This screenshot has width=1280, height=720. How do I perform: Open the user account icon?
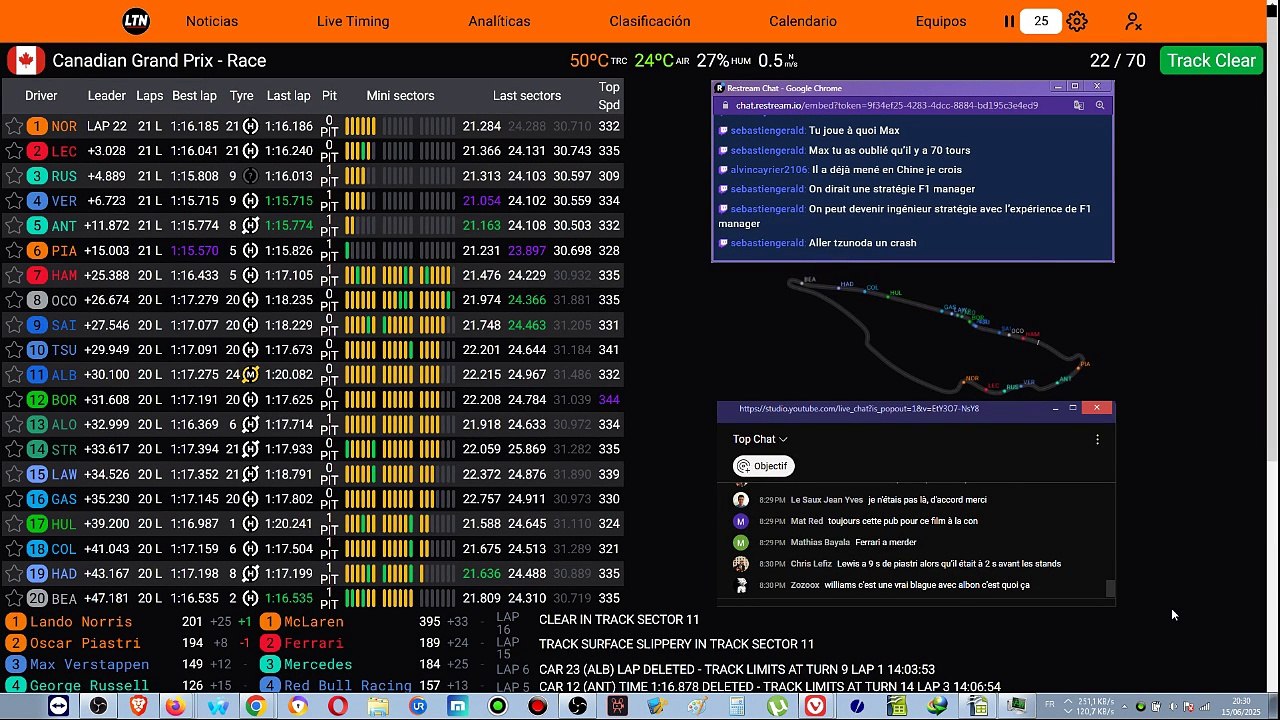click(x=1133, y=21)
